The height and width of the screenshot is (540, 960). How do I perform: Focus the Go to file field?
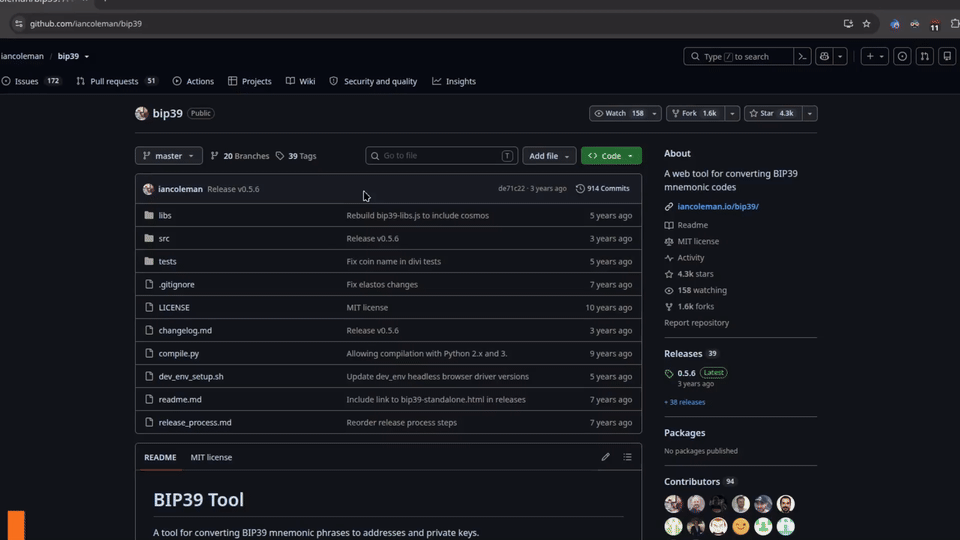(x=441, y=156)
